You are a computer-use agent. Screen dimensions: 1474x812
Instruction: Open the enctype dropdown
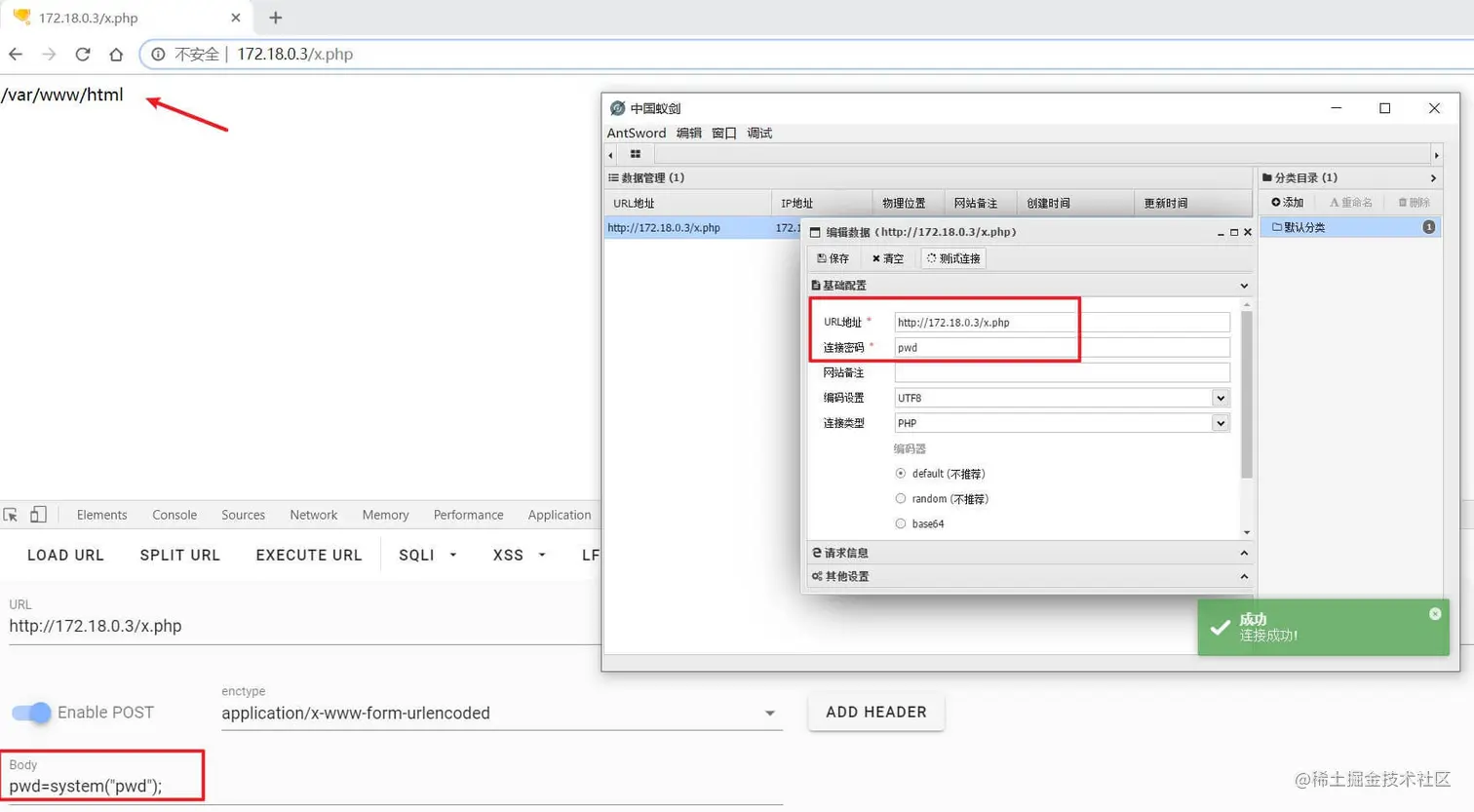tap(501, 714)
